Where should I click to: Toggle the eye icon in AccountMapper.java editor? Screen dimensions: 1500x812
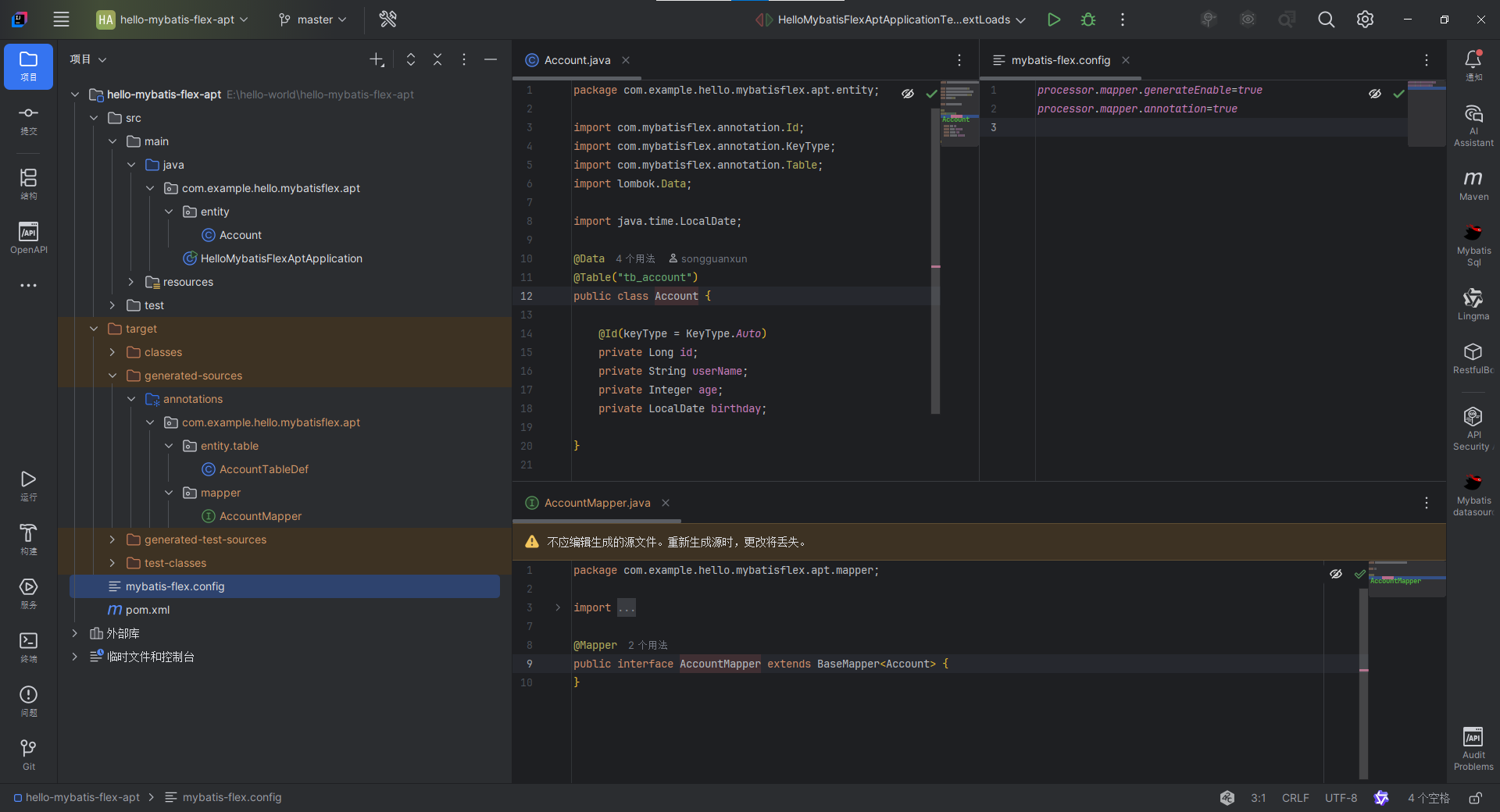1336,573
